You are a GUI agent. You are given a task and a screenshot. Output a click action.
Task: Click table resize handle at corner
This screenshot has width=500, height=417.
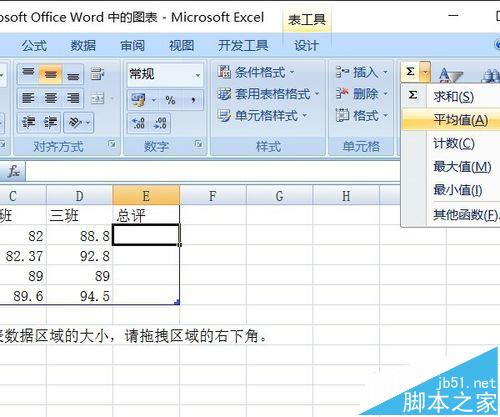click(x=177, y=302)
